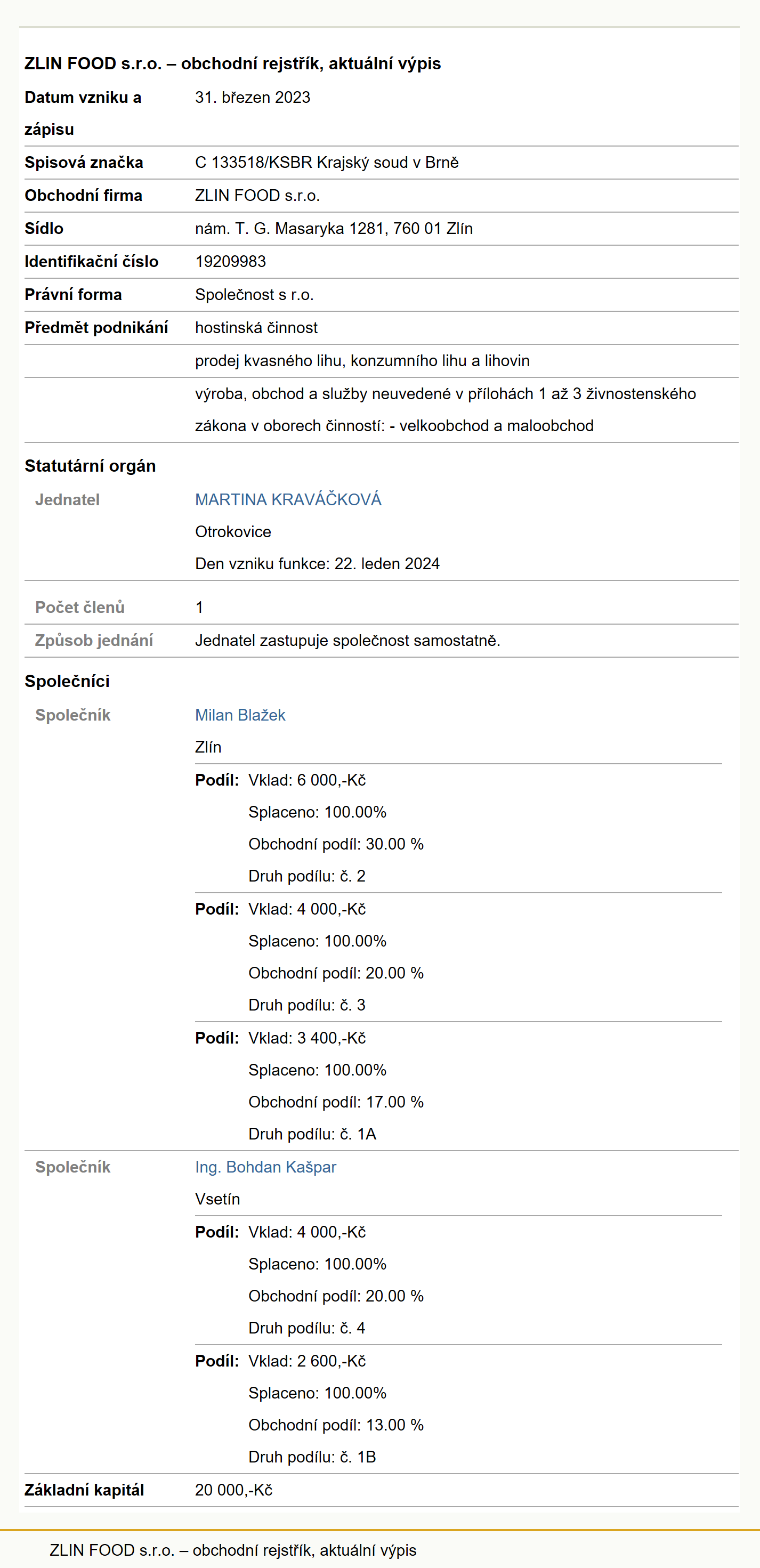Click the prodej kvasného lihu entry
Viewport: 760px width, 1568px height.
(362, 361)
